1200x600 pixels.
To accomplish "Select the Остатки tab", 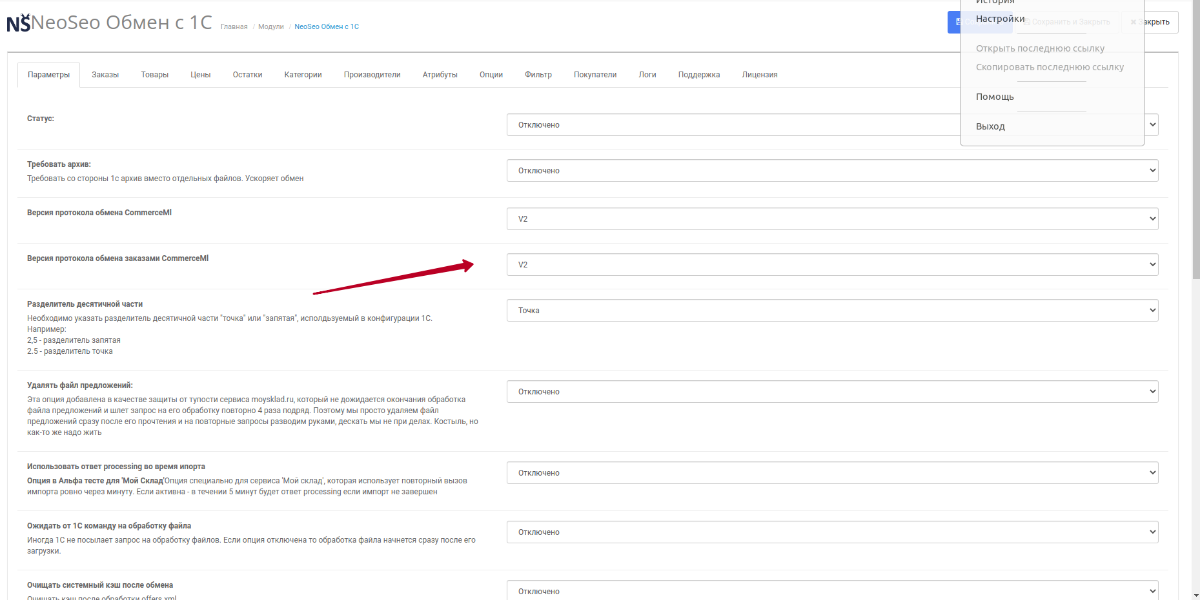I will (247, 75).
